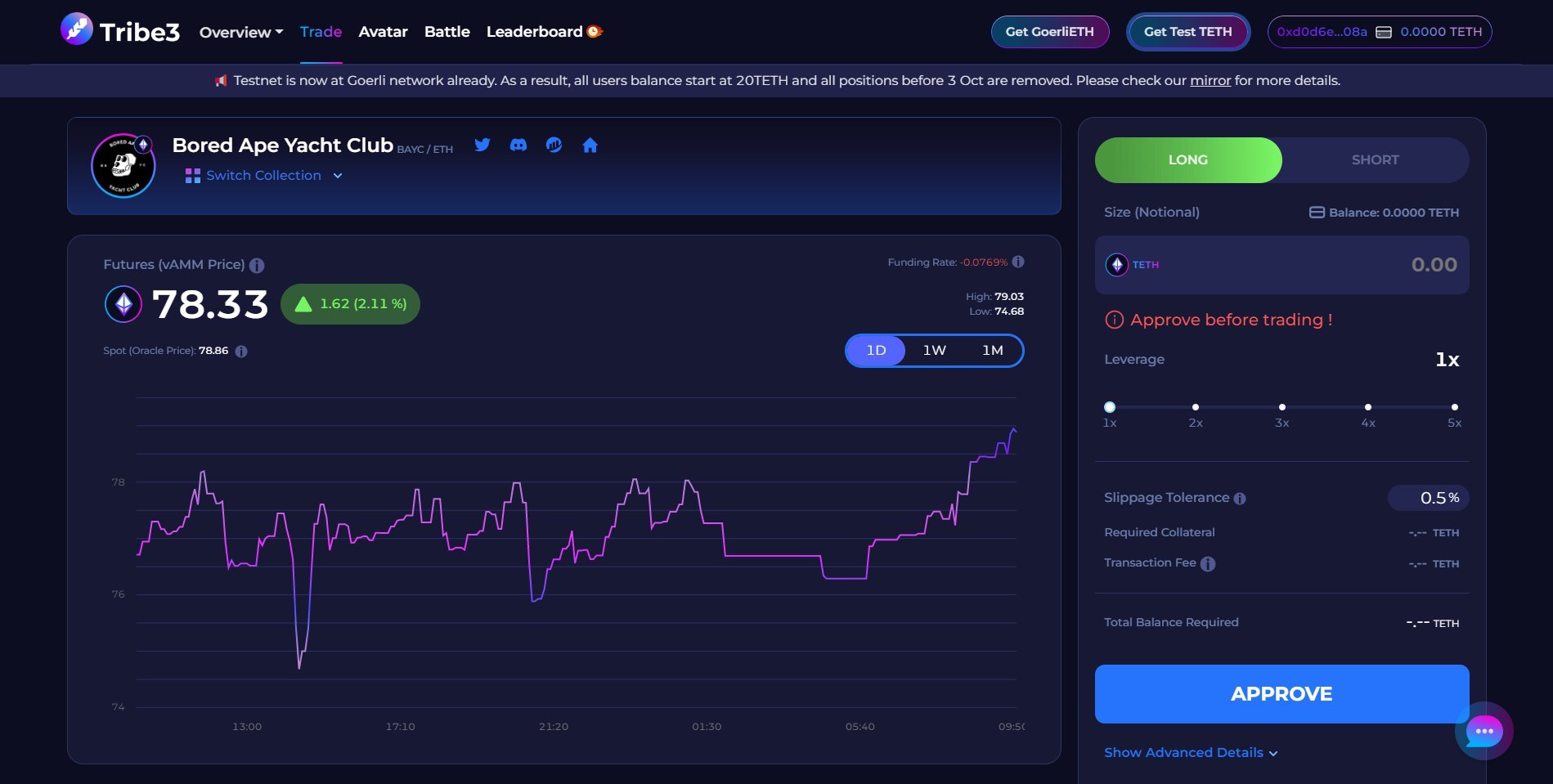Click the Funding Rate -0.0769% value
Image resolution: width=1553 pixels, height=784 pixels.
984,262
